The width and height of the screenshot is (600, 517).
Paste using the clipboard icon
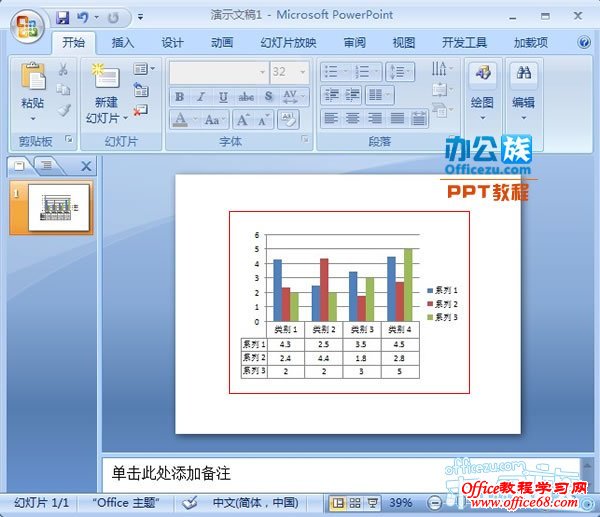[x=33, y=77]
